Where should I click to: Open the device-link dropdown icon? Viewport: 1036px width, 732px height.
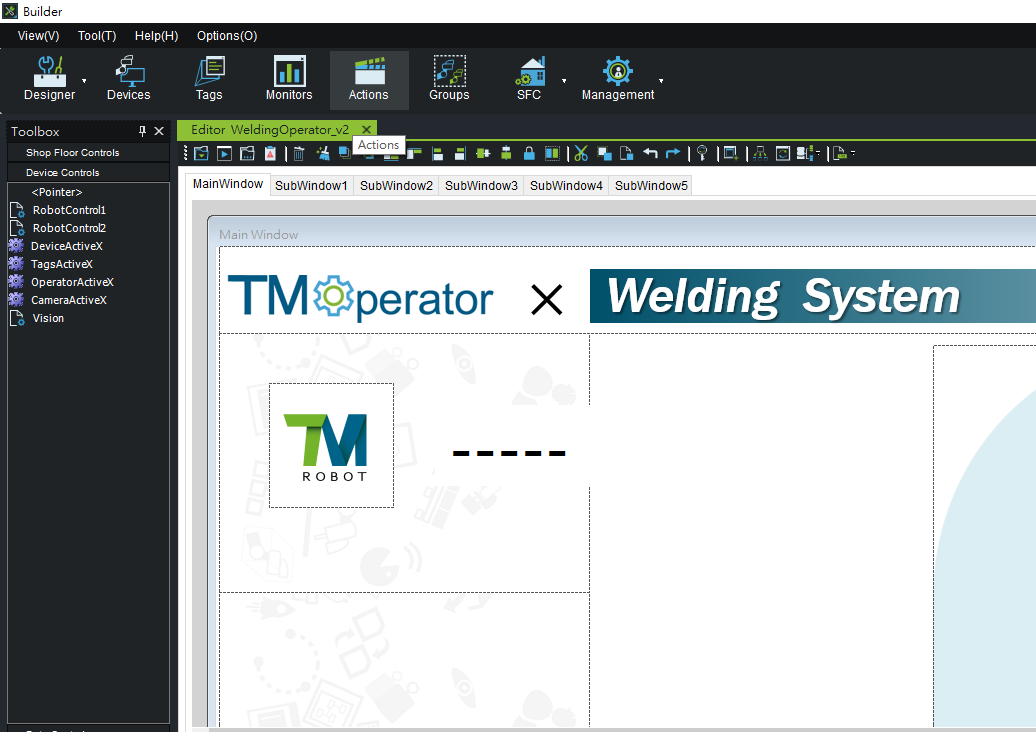coord(808,153)
